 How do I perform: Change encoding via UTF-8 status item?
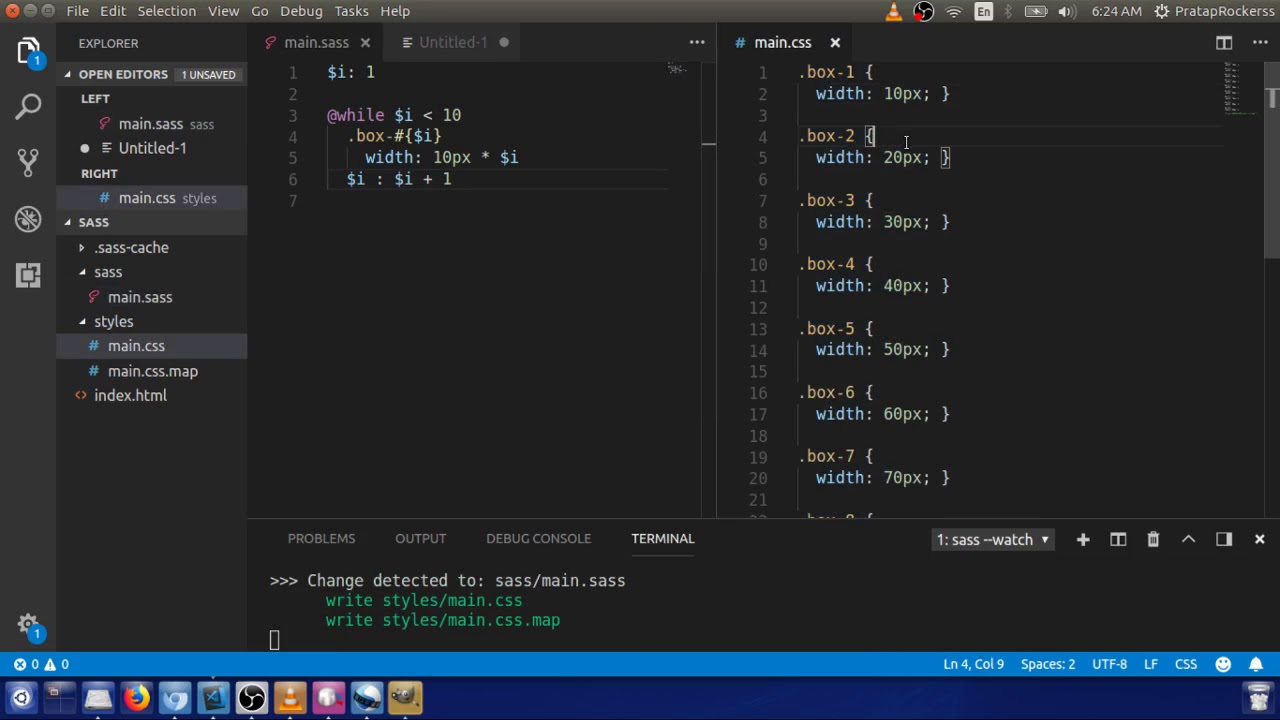1110,664
